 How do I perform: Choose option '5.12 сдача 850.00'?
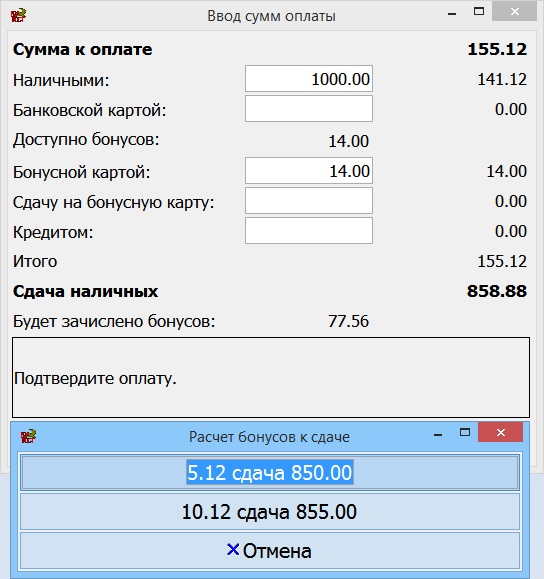(x=270, y=472)
